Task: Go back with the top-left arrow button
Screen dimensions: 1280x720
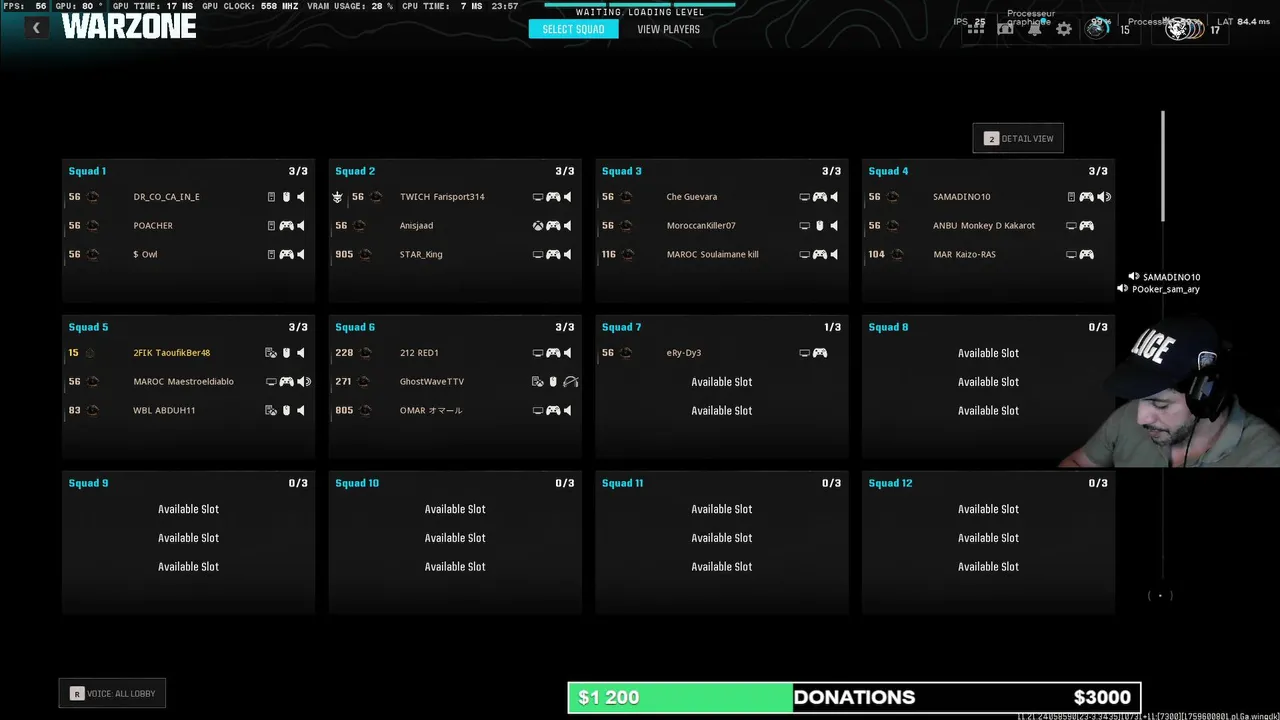Action: 36,28
